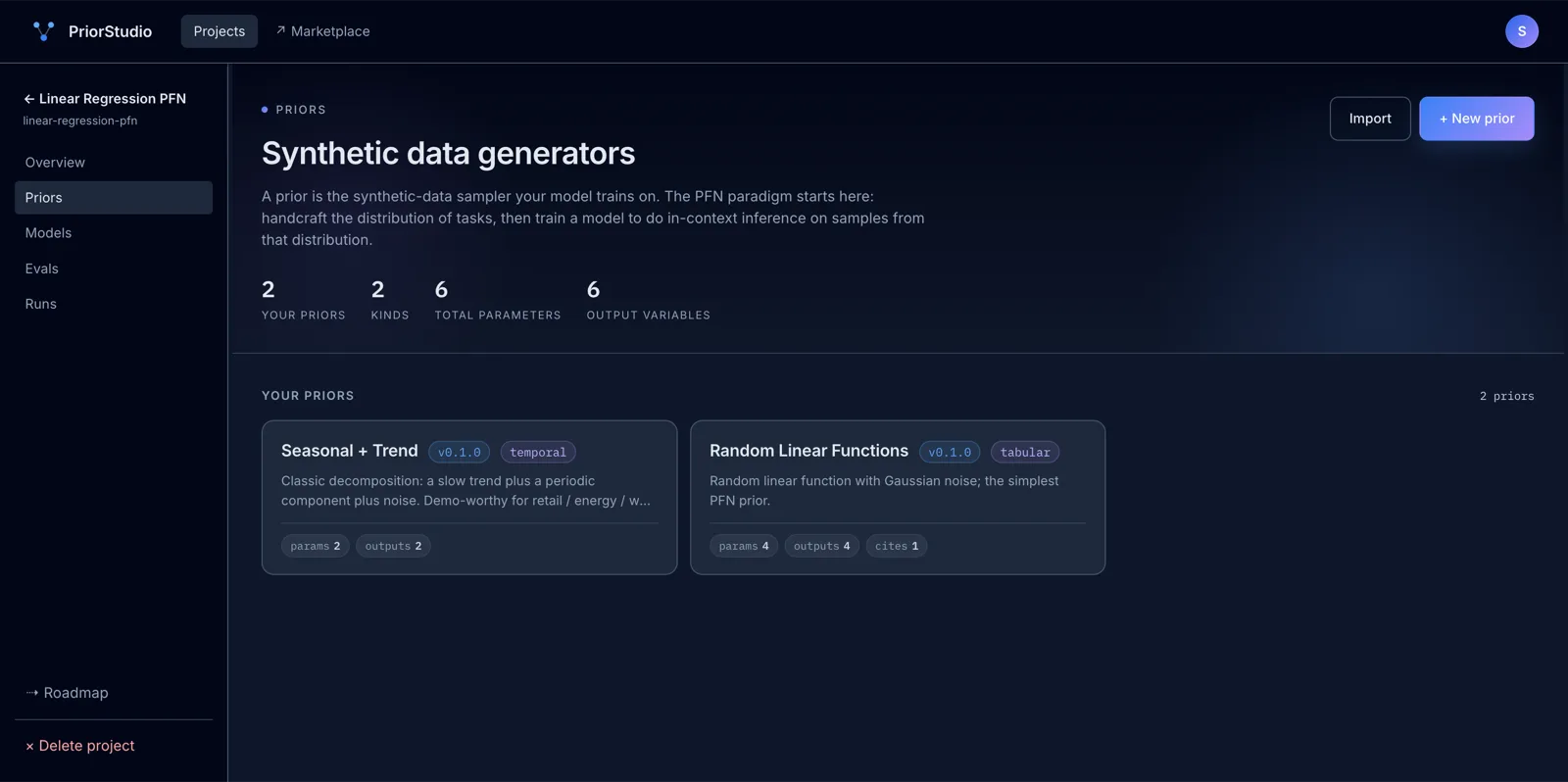This screenshot has height=782, width=1568.
Task: Open Models section
Action: click(114, 233)
